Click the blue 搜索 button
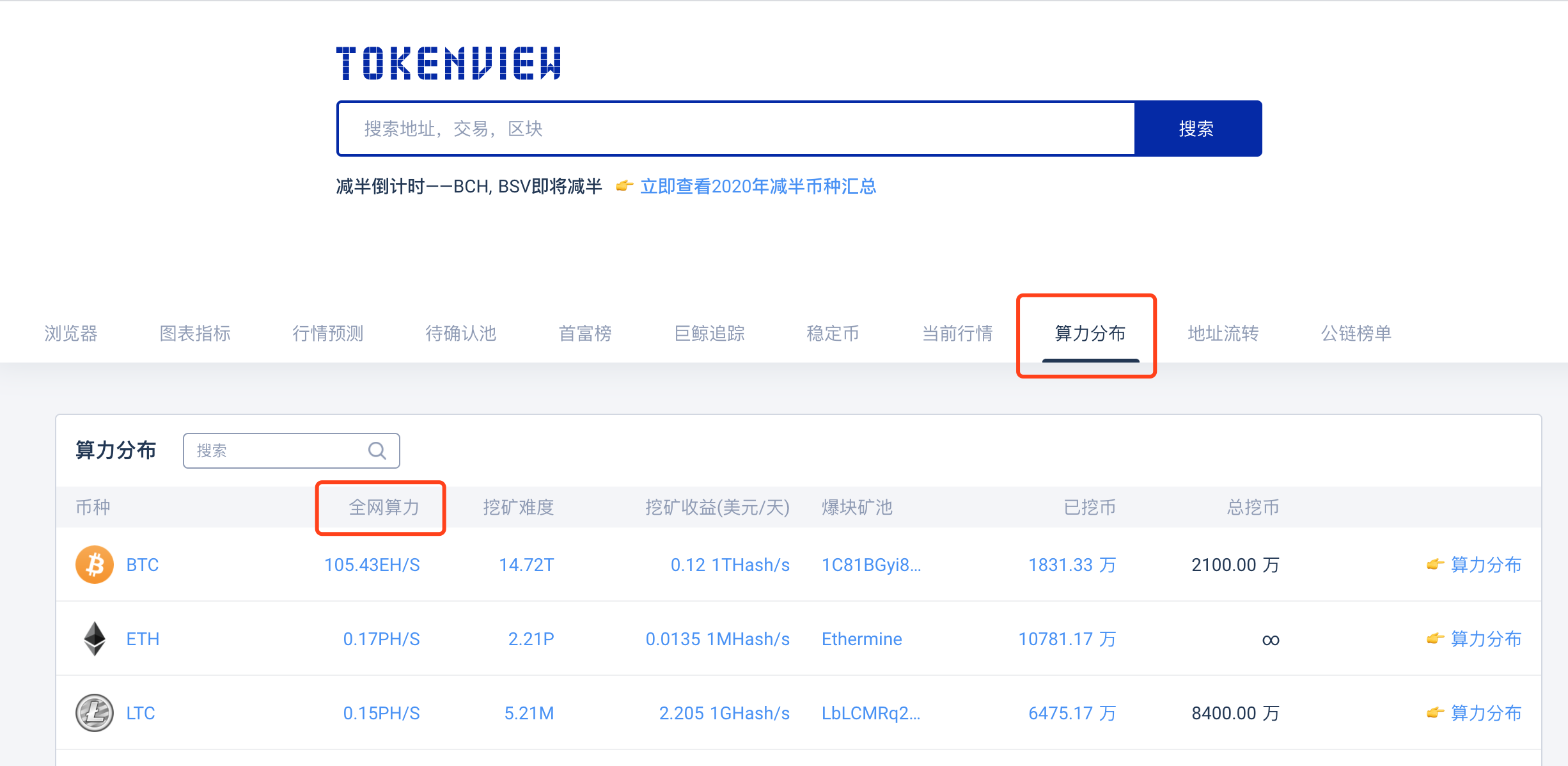 pos(1198,129)
